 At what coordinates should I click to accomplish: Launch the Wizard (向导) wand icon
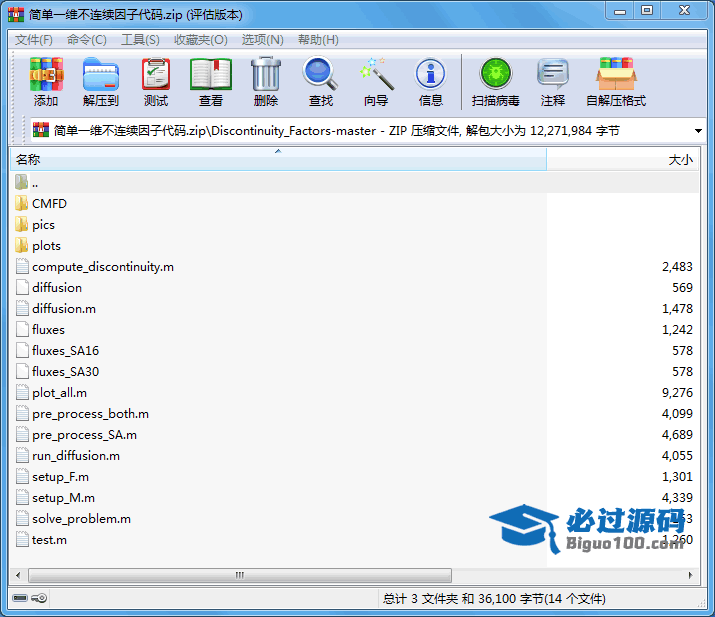(376, 73)
